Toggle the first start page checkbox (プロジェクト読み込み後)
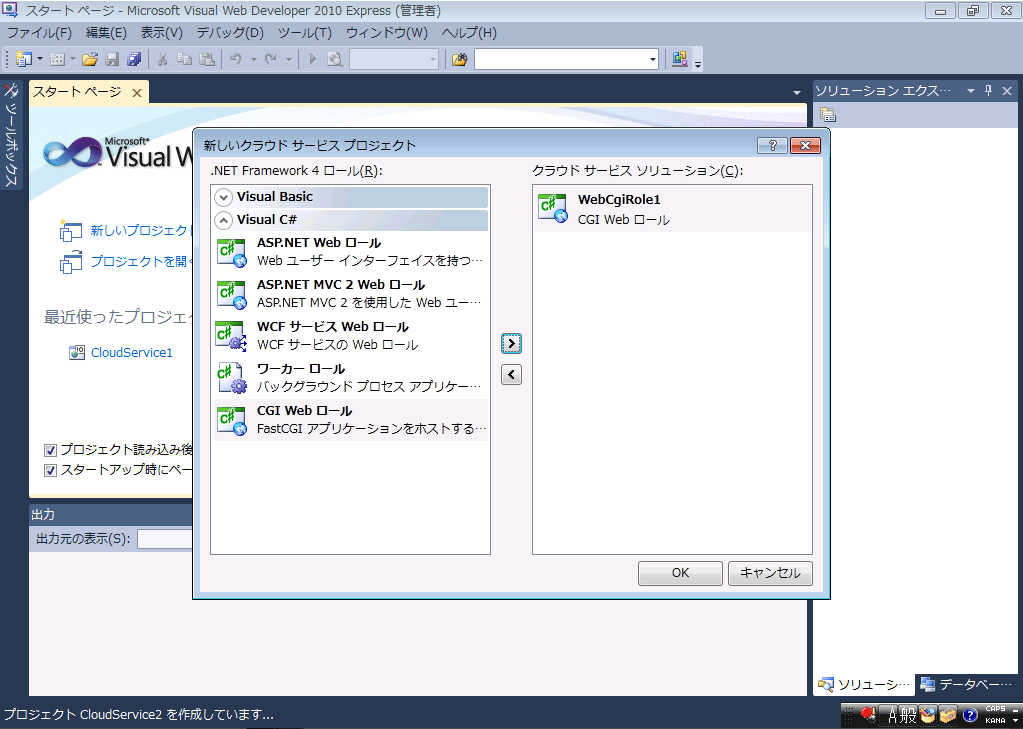The image size is (1023, 729). click(x=50, y=450)
